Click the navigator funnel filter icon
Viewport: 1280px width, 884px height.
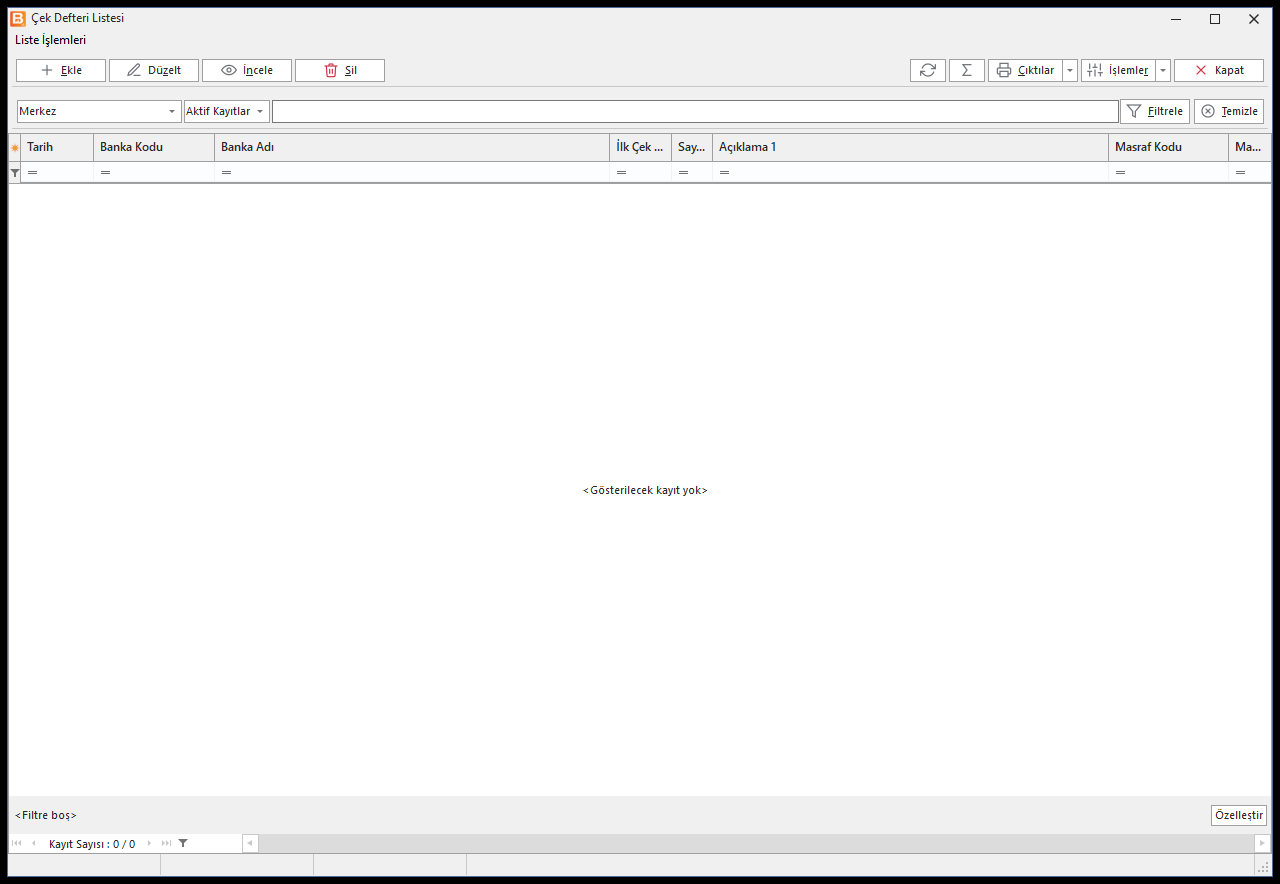point(183,844)
